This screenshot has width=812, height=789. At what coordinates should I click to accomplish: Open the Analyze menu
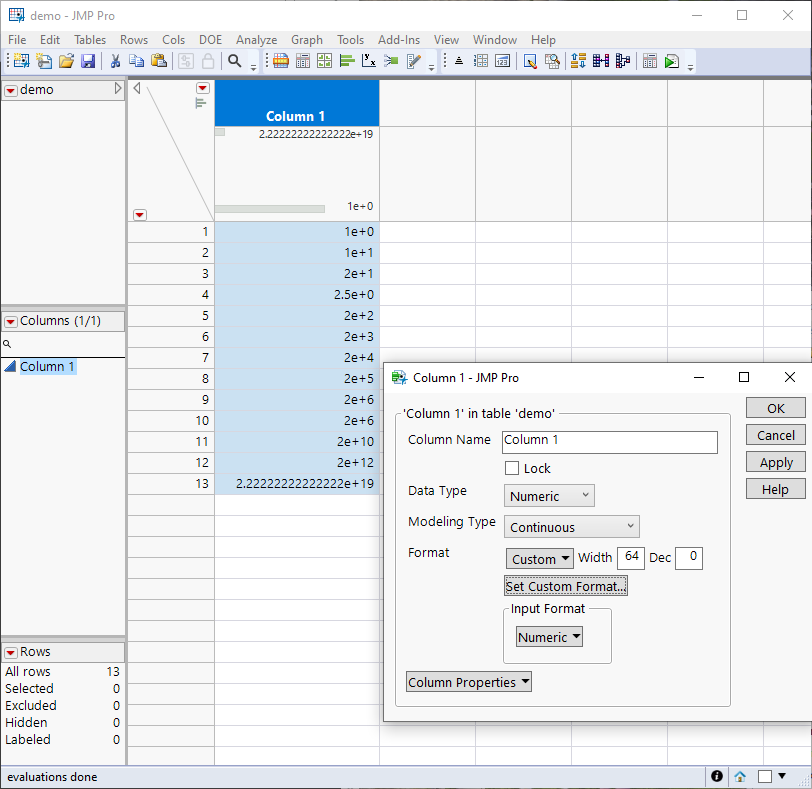pos(256,40)
